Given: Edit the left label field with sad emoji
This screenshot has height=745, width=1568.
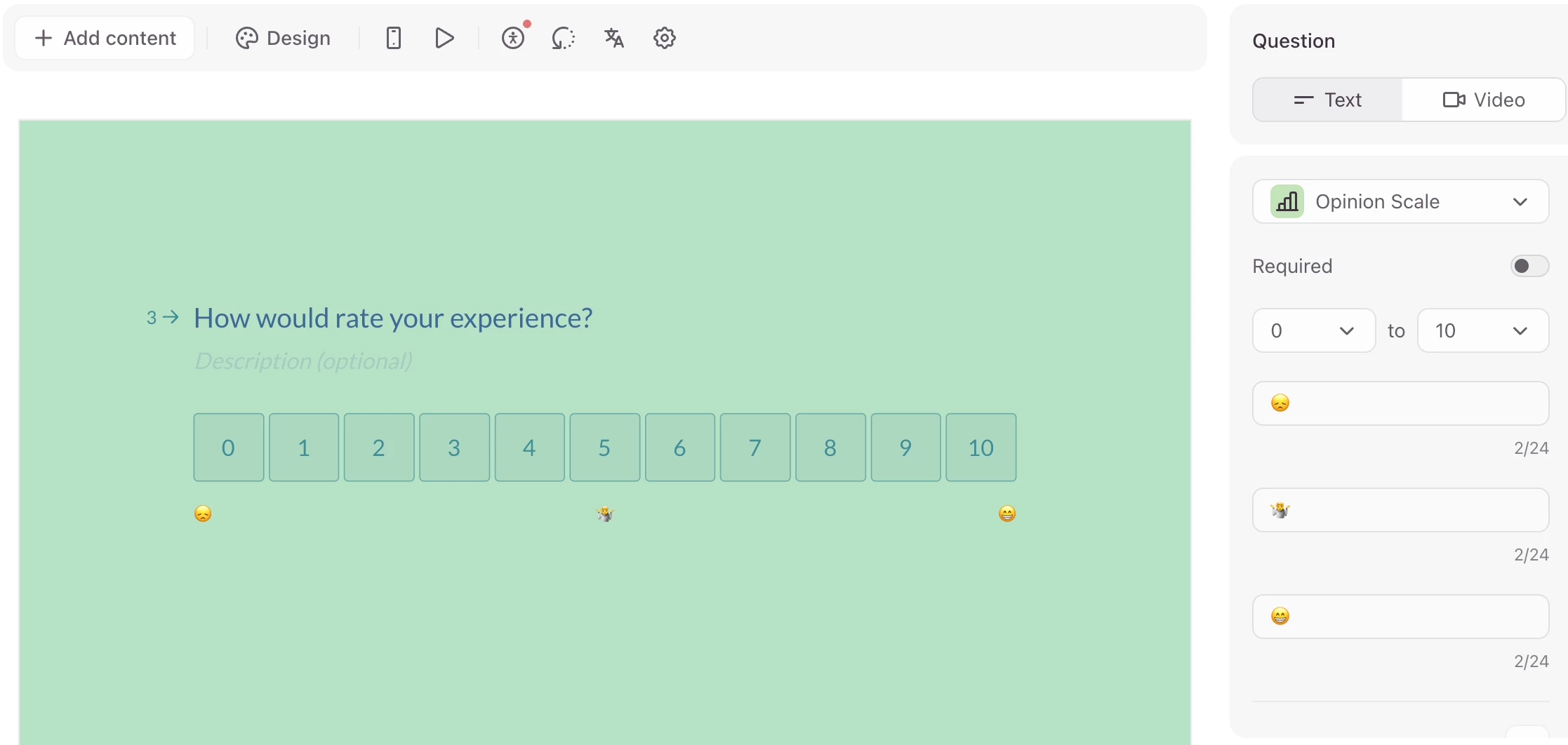Looking at the screenshot, I should 1400,403.
